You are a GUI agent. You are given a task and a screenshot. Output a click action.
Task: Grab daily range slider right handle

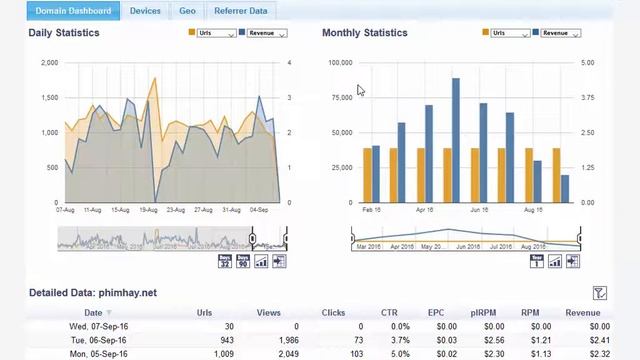(x=286, y=238)
